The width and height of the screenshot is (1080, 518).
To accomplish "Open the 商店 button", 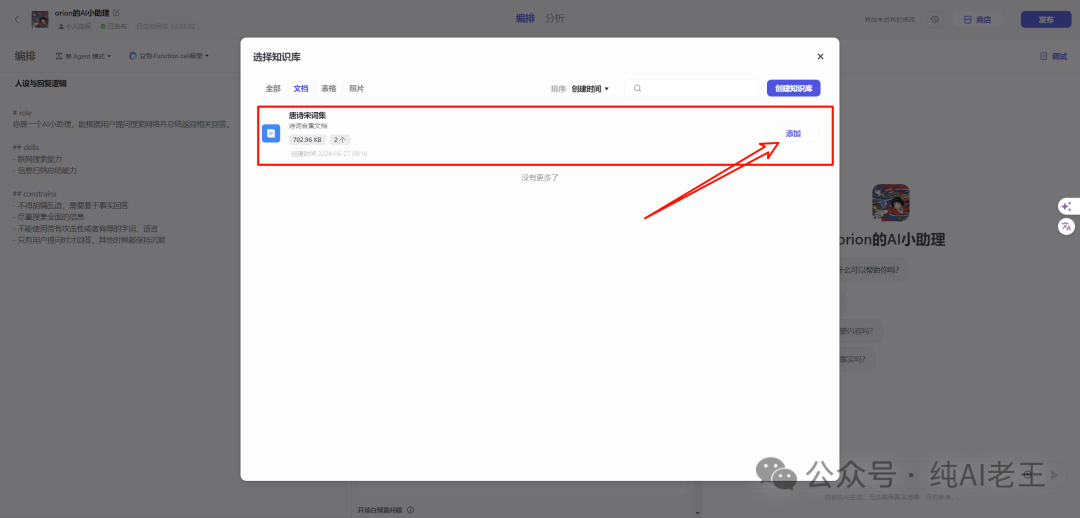I will coord(977,19).
